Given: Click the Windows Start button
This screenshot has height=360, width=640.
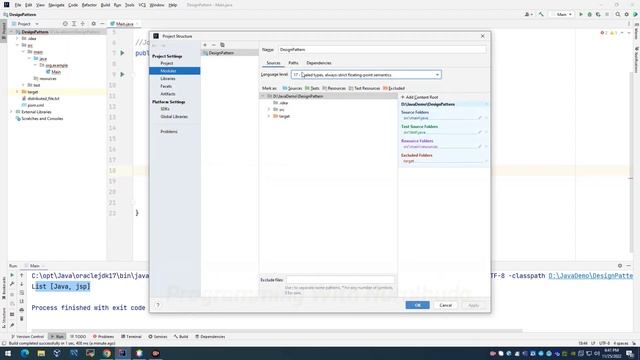Looking at the screenshot, I should 8,353.
